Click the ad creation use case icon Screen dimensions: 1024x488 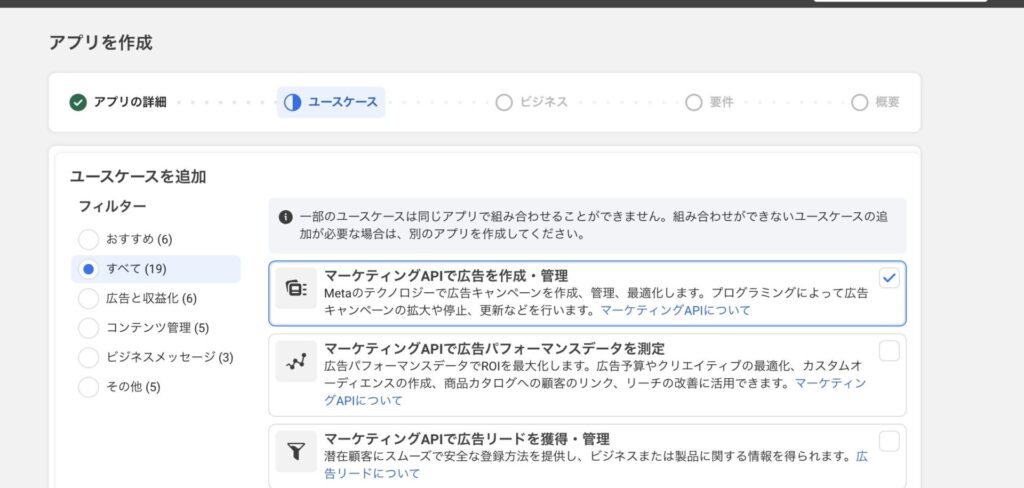pyautogui.click(x=296, y=288)
